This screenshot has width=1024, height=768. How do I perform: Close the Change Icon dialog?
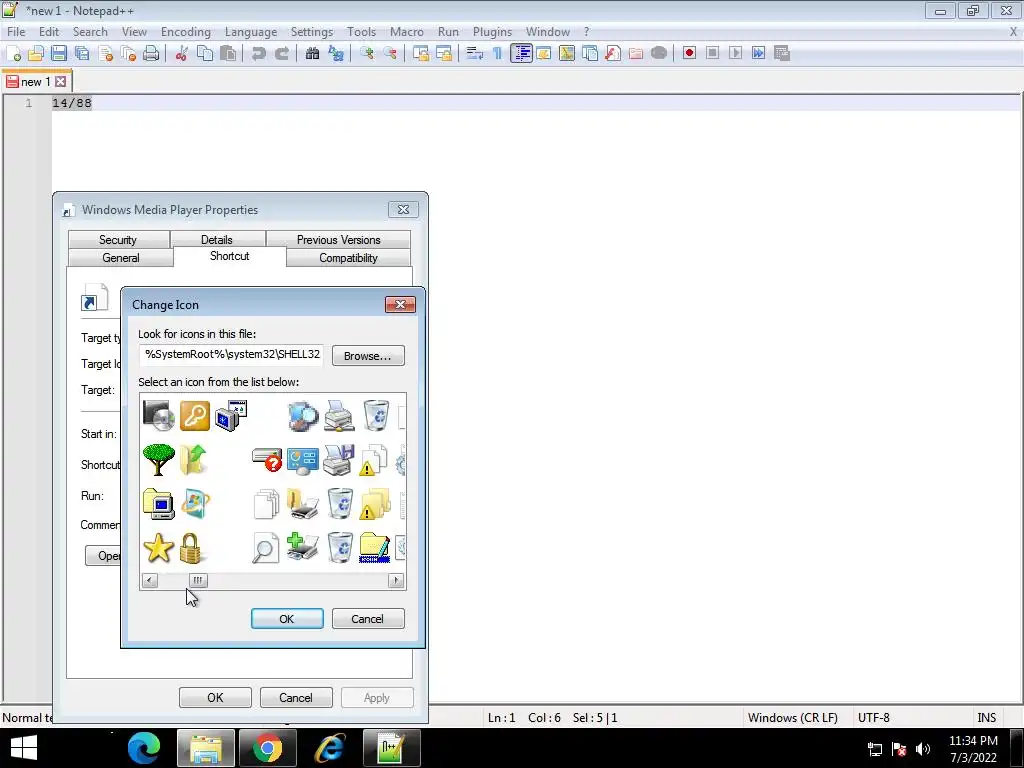(400, 304)
